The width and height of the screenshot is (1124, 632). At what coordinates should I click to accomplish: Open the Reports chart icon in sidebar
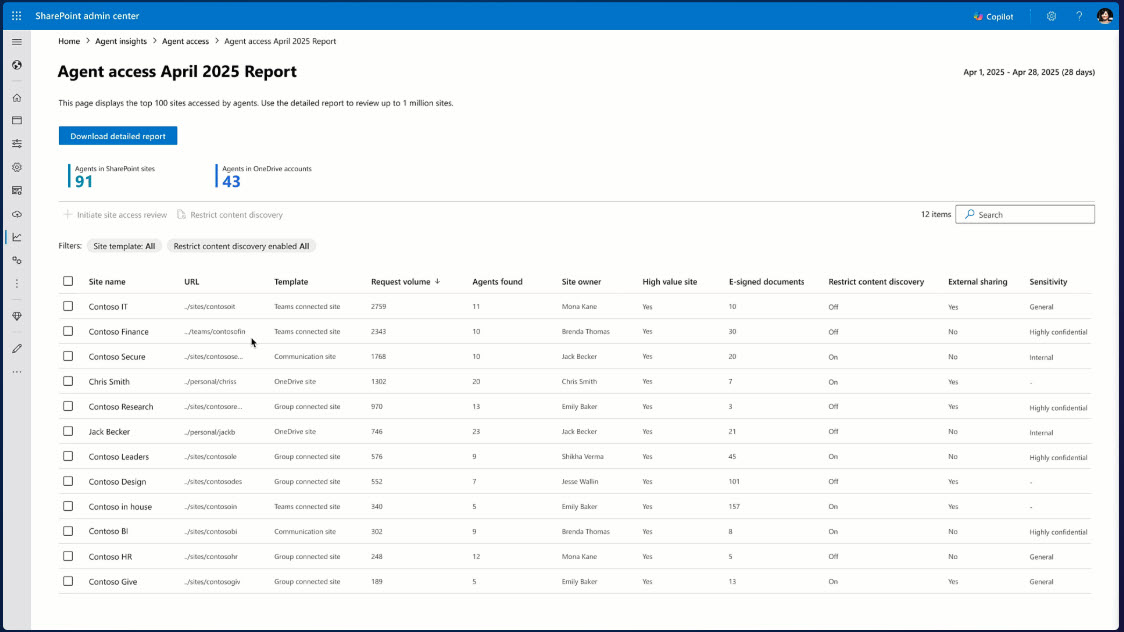(16, 237)
